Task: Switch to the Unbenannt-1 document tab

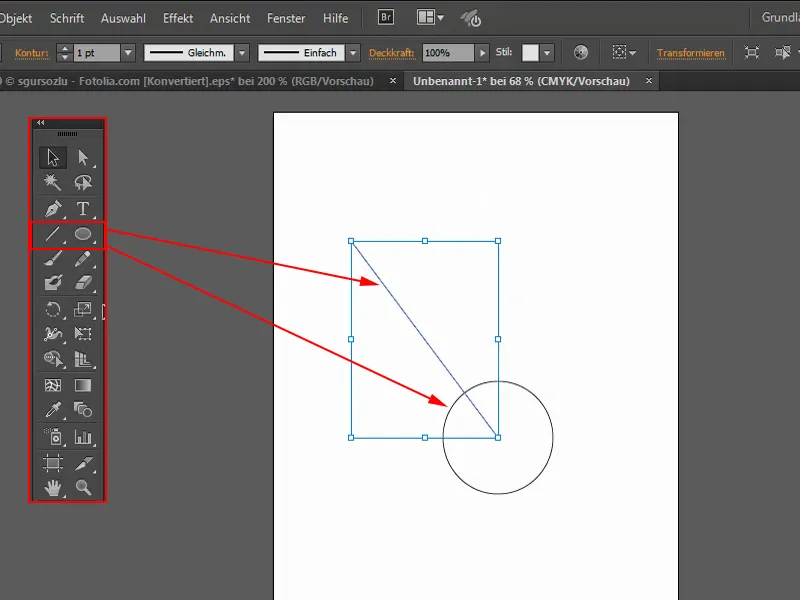Action: point(521,81)
